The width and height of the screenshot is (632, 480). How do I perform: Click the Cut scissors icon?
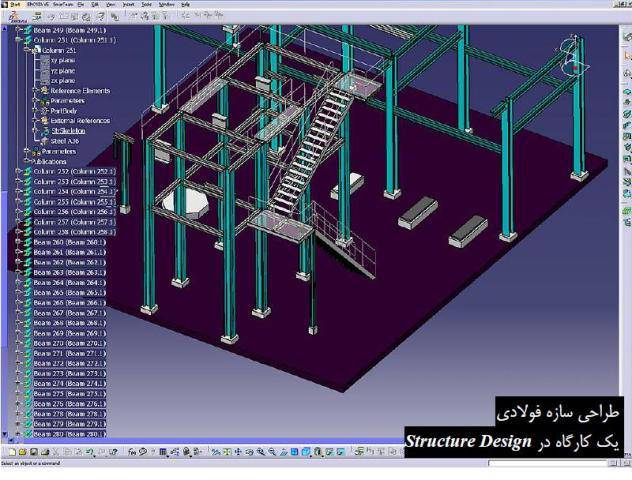click(x=56, y=452)
